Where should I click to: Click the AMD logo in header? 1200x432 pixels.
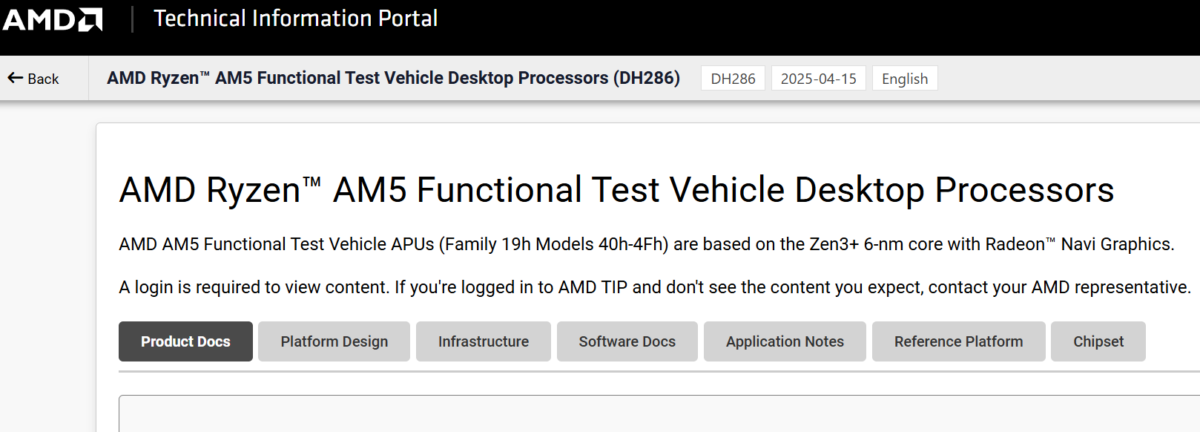tap(53, 19)
